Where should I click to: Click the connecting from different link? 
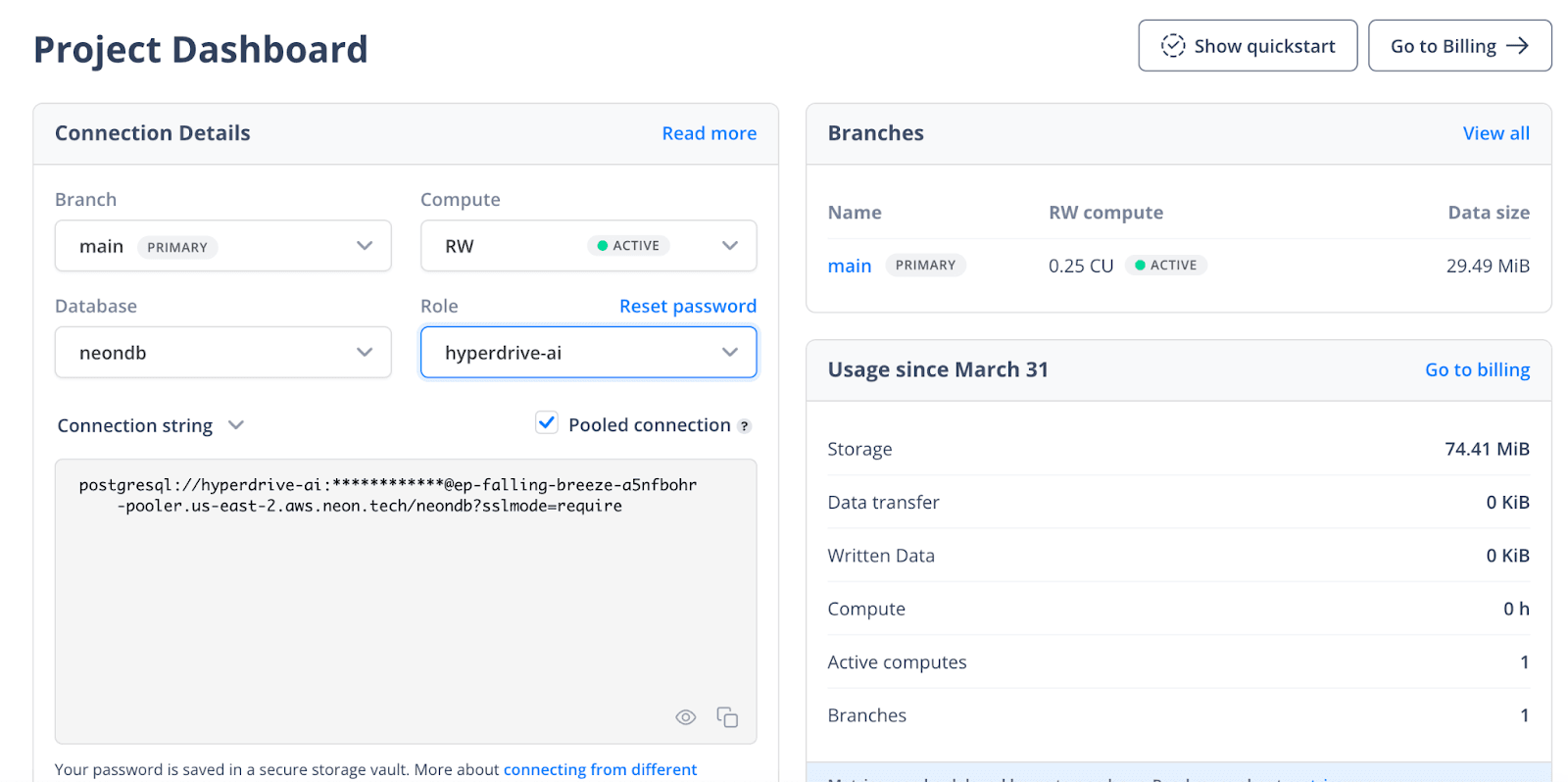[x=600, y=769]
